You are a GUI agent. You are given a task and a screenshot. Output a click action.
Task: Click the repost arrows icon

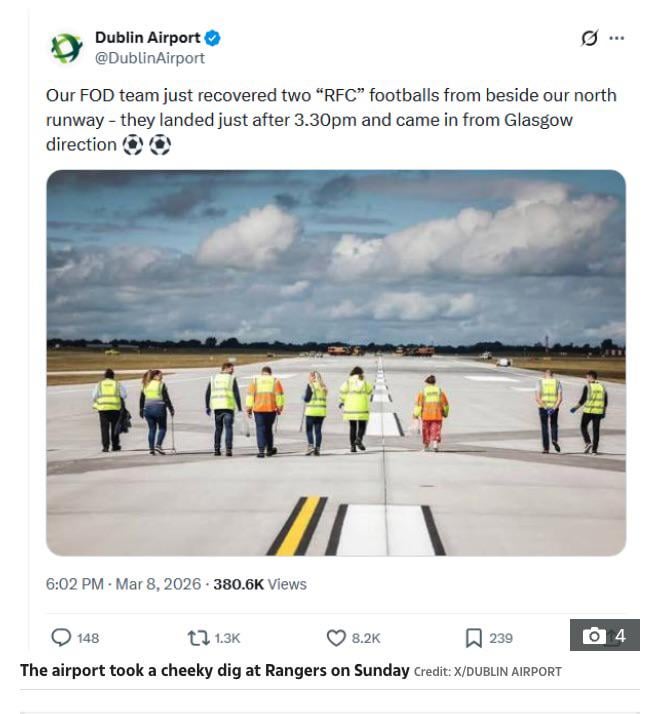tap(198, 637)
